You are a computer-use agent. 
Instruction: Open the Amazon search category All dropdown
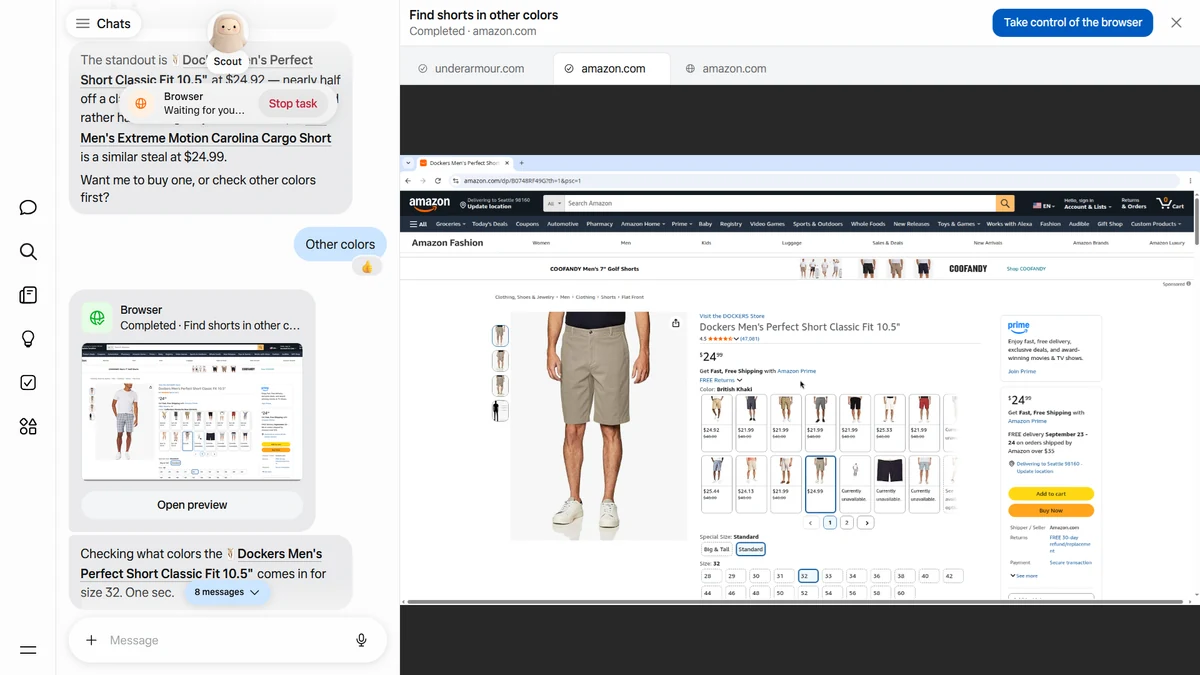coord(555,203)
